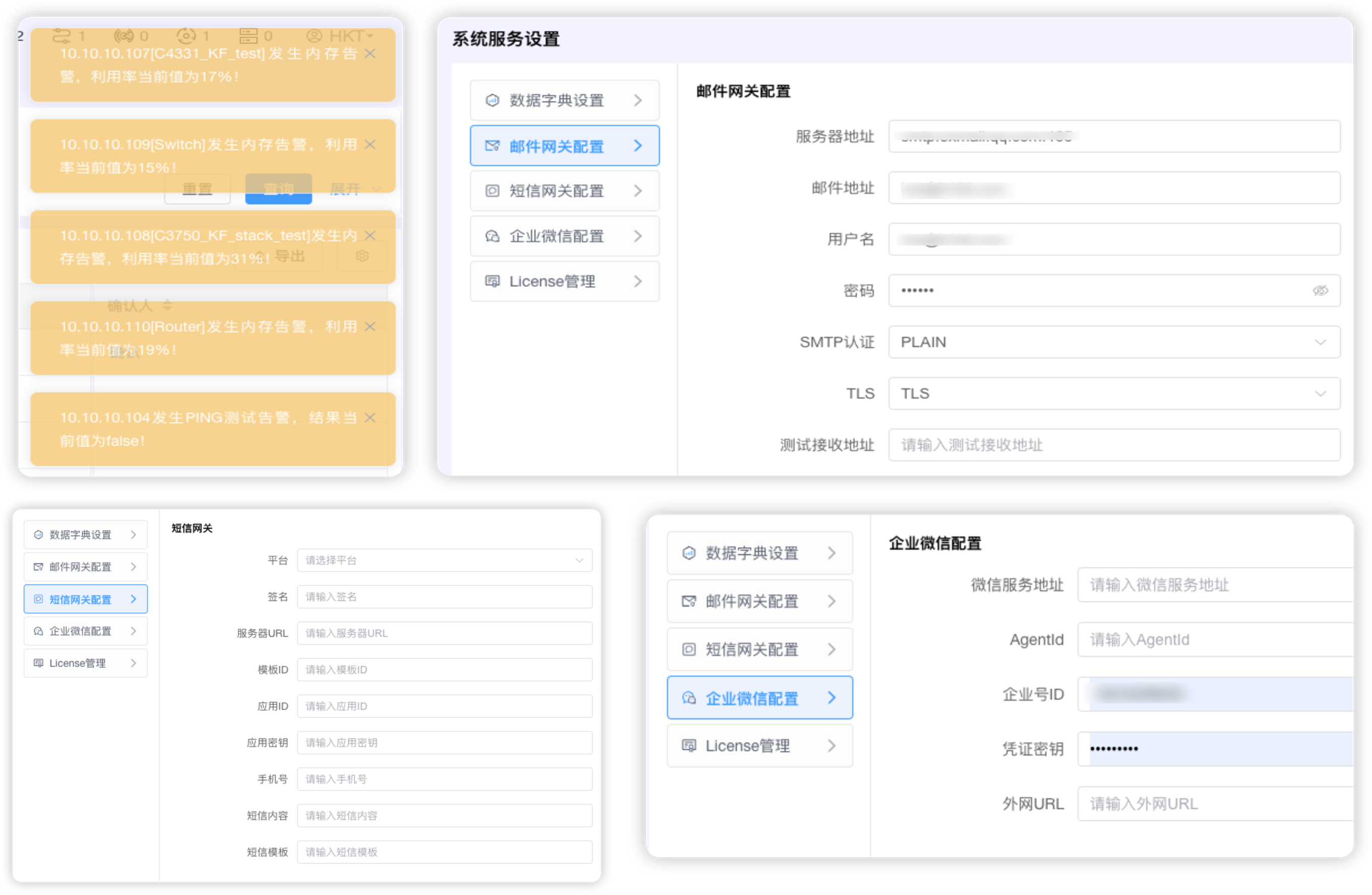Screen dimensions: 1372x895
Task: Click the 短信内容 input field
Action: 444,815
